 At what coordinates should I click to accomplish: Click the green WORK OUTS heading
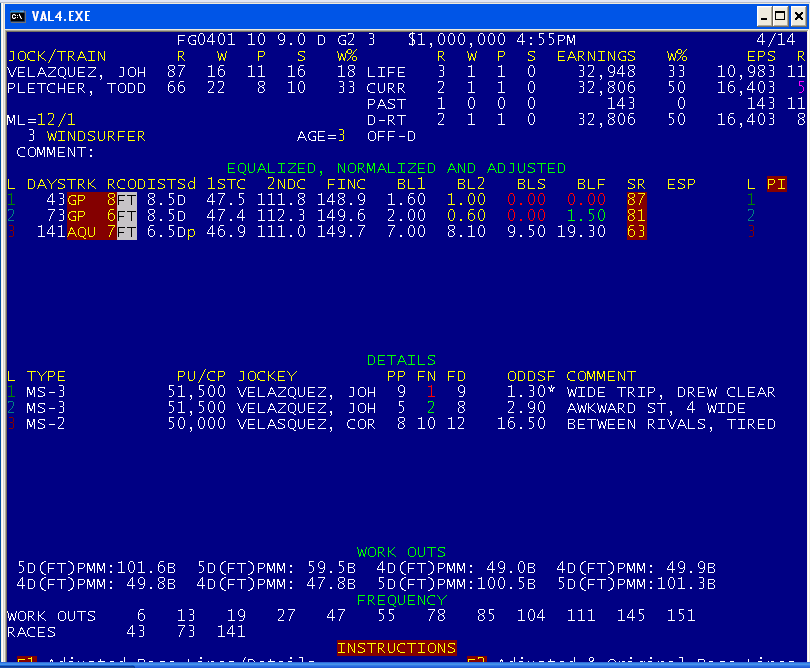click(x=401, y=552)
